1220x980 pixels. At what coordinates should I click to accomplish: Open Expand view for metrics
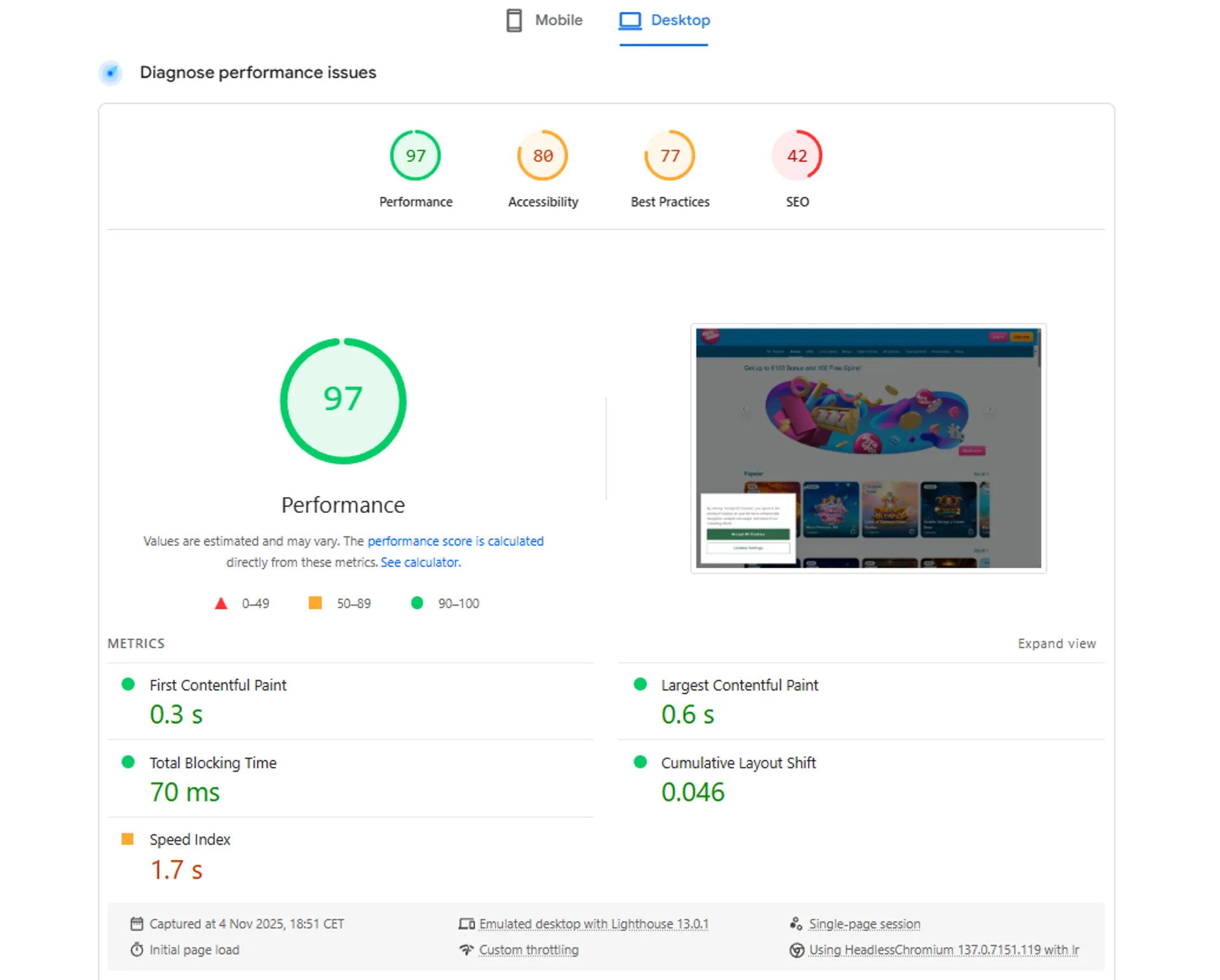1057,643
